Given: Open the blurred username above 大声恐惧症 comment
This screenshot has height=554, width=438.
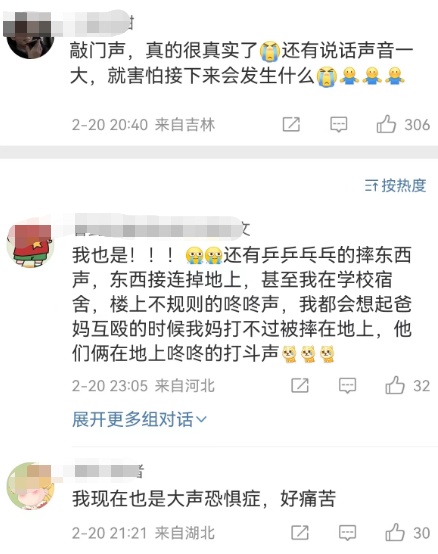Looking at the screenshot, I should point(108,470).
